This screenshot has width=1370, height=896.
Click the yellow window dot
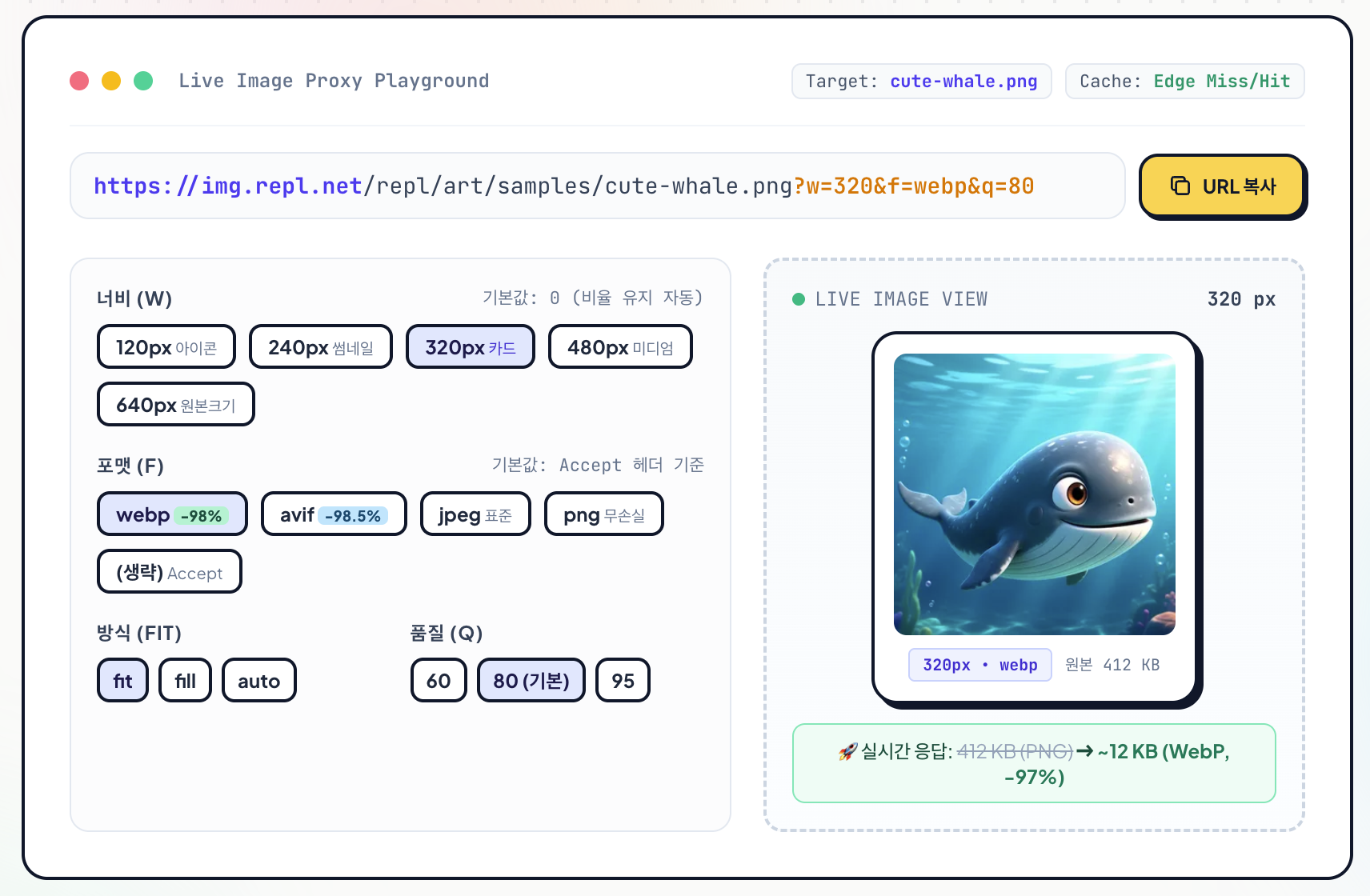click(111, 81)
